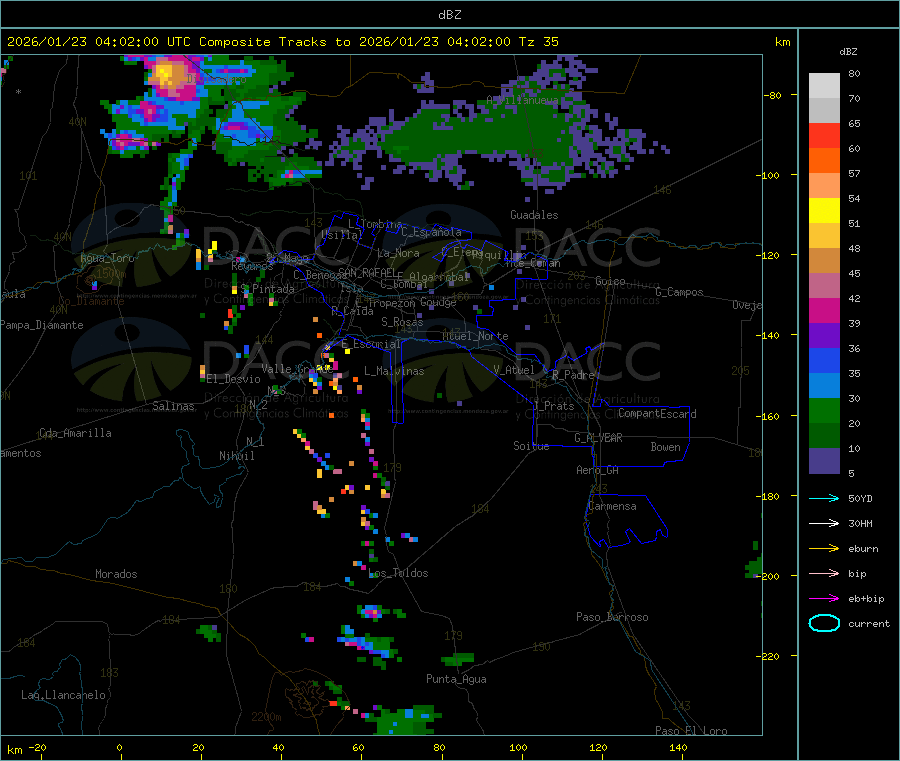Image resolution: width=900 pixels, height=761 pixels.
Task: Click the 'La_Nora' map label
Action: point(398,253)
